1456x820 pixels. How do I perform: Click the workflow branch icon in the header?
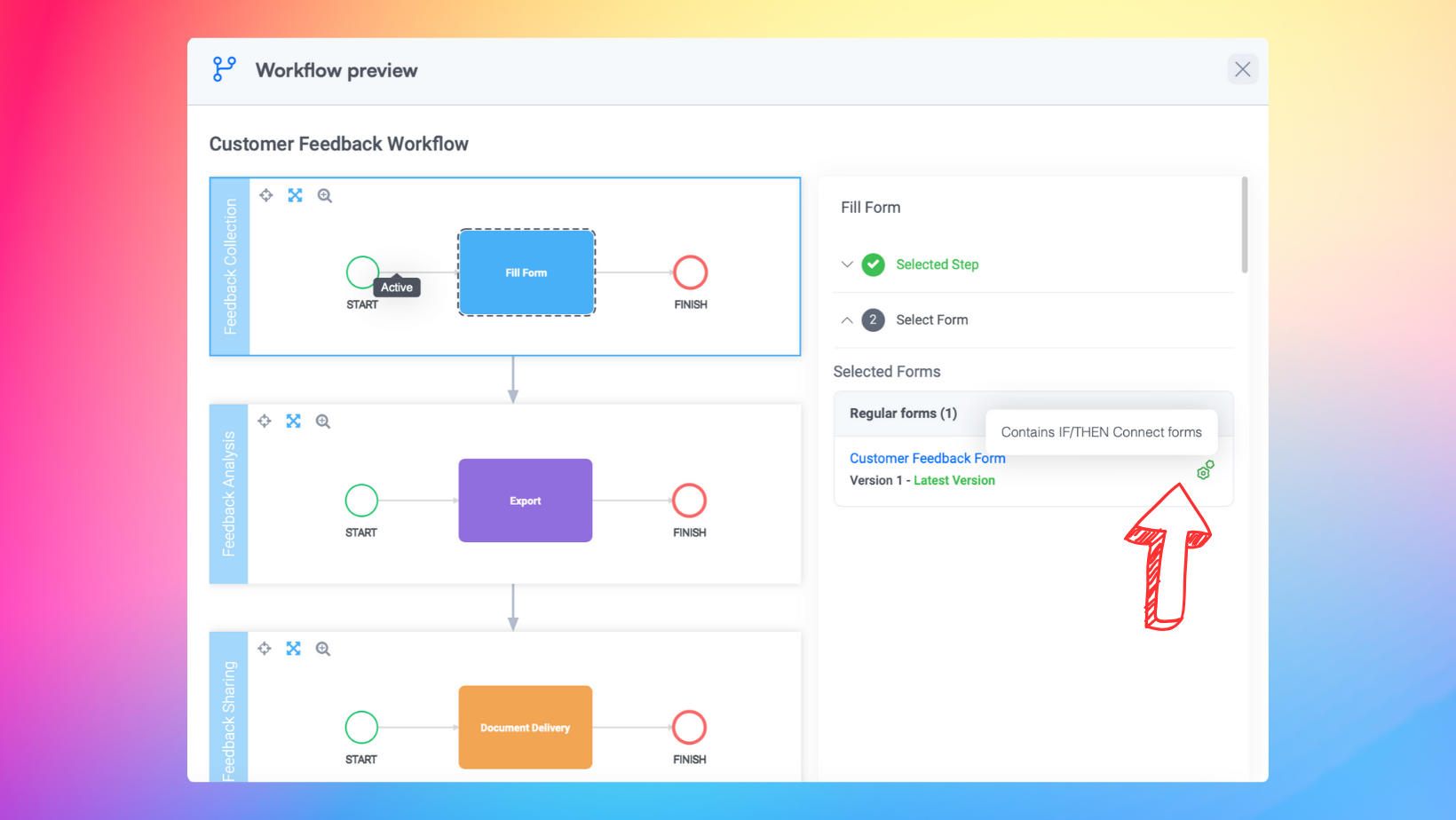coord(224,68)
